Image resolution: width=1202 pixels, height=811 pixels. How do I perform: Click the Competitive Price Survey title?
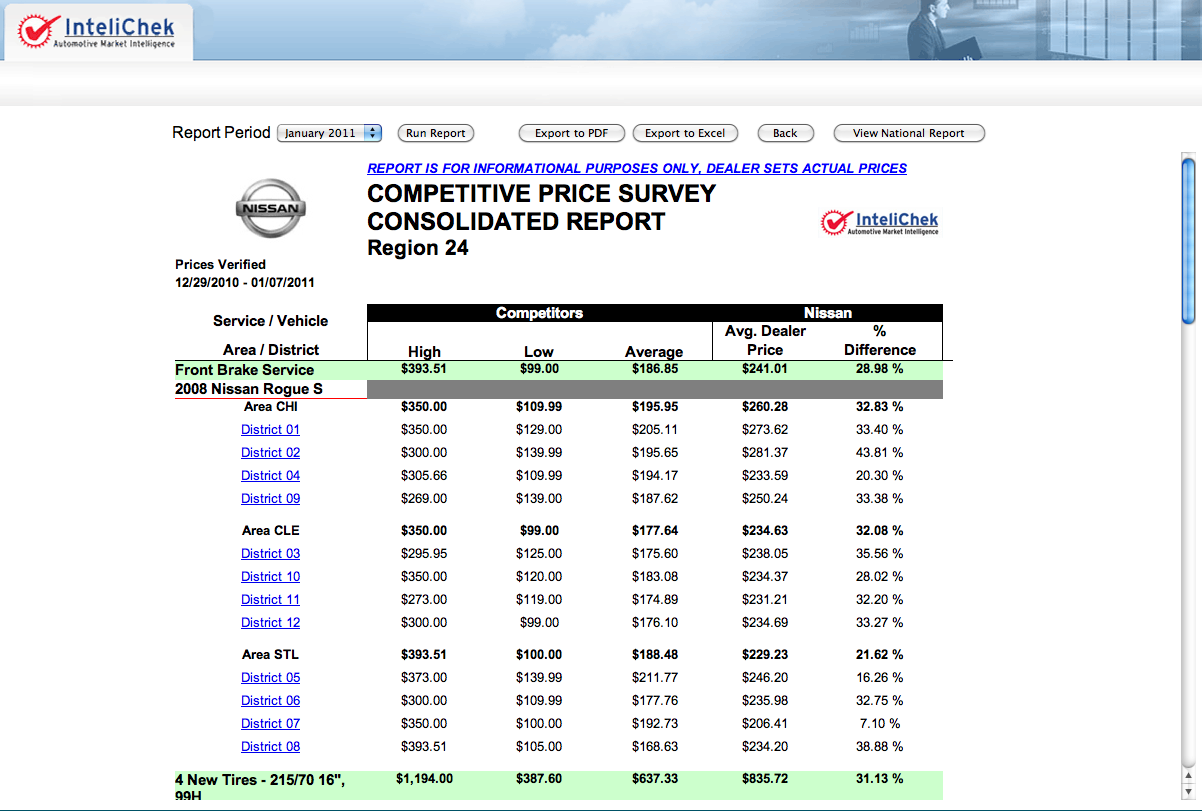[541, 194]
